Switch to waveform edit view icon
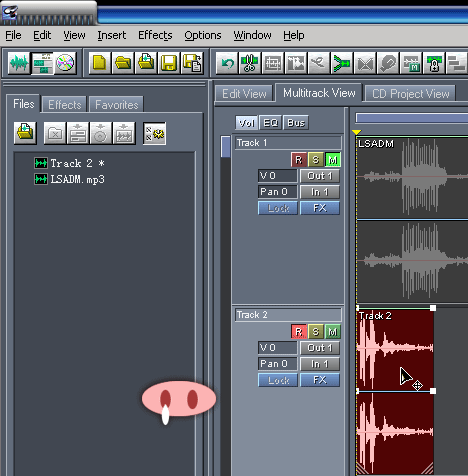The height and width of the screenshot is (476, 468). pyautogui.click(x=19, y=63)
